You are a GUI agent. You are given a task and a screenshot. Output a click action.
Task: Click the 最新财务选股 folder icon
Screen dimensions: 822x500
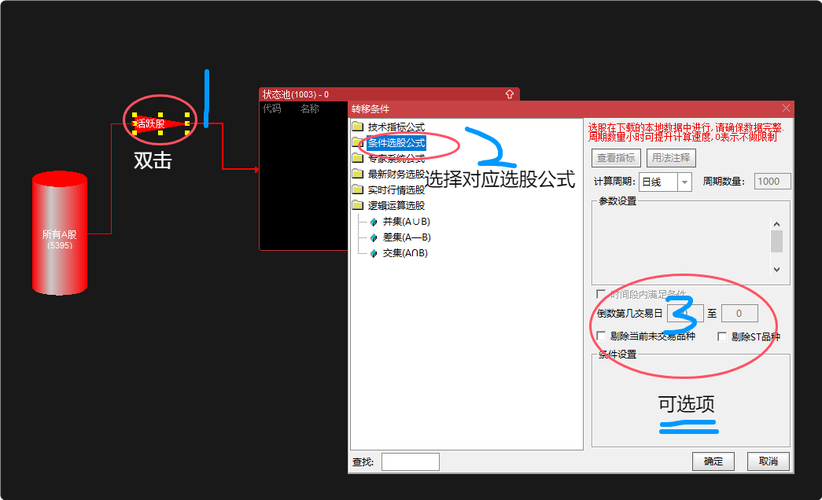[x=358, y=173]
